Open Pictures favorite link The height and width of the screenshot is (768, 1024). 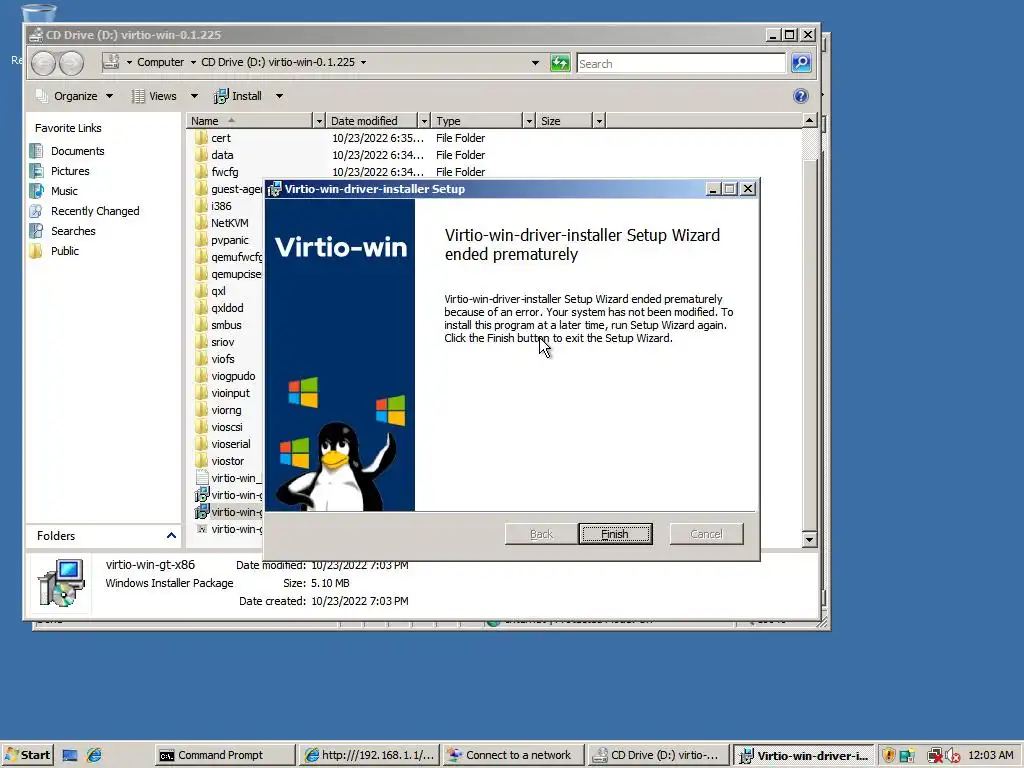pyautogui.click(x=70, y=171)
